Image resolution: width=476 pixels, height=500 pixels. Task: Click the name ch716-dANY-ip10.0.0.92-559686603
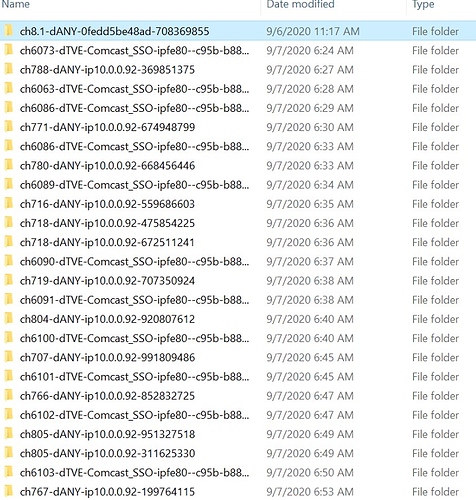[x=107, y=204]
